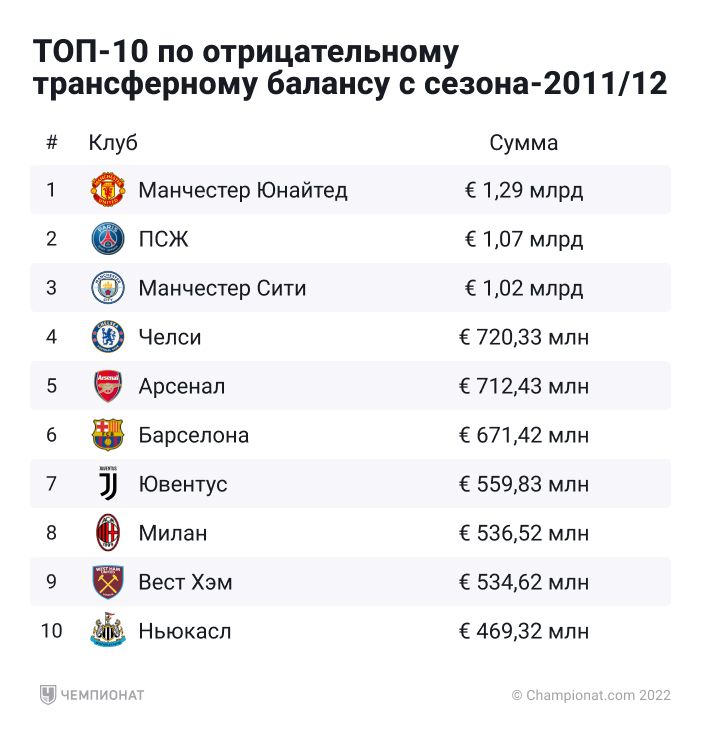Click the € 1,07 млрд amount
Screen dimensions: 701x730
point(524,239)
